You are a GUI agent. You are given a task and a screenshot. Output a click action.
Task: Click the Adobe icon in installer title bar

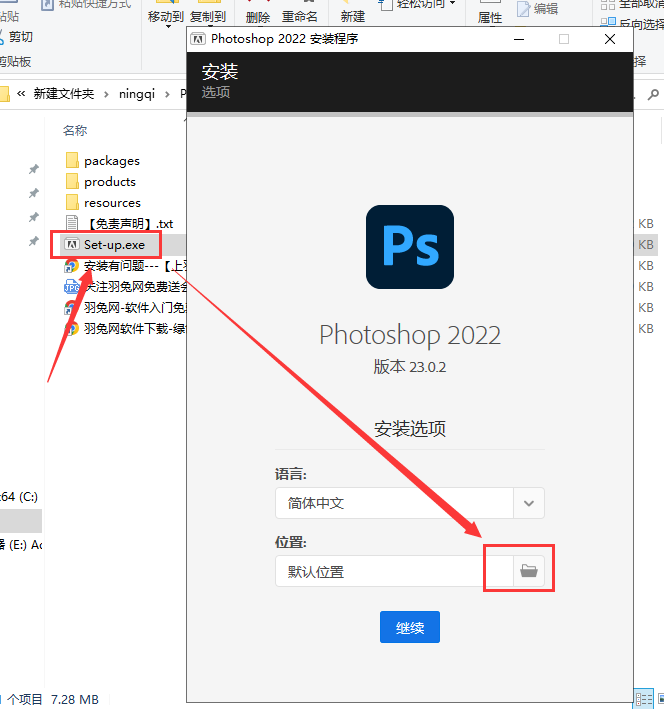pos(199,39)
